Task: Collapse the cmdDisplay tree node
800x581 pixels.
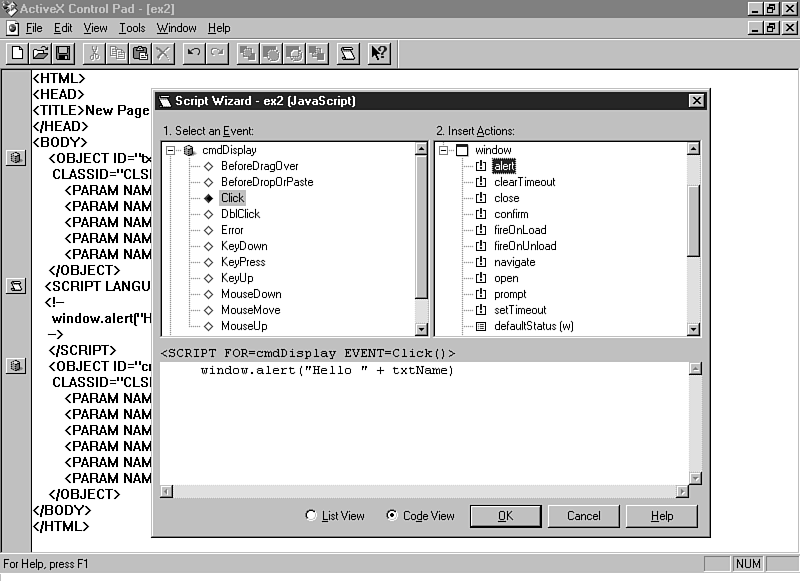Action: tap(171, 150)
